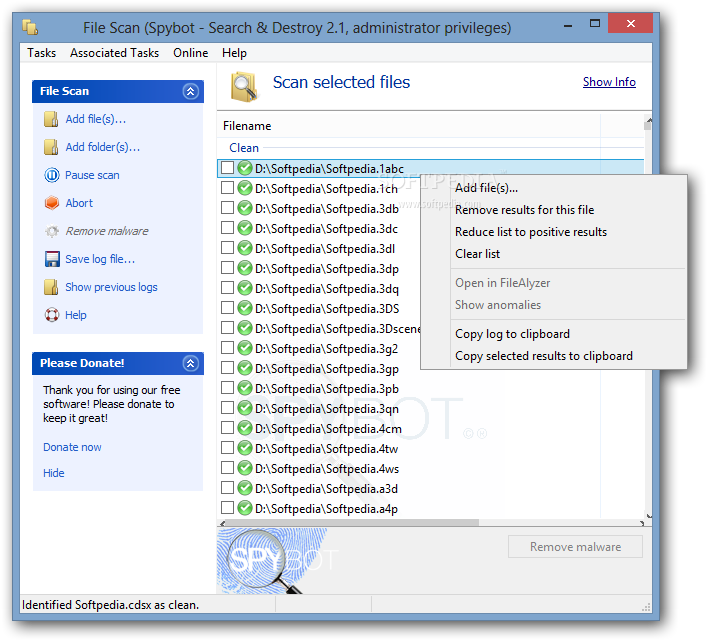Tick the checkbox for Softpedia.3dc
Viewport: 708px width, 641px height.
point(227,228)
